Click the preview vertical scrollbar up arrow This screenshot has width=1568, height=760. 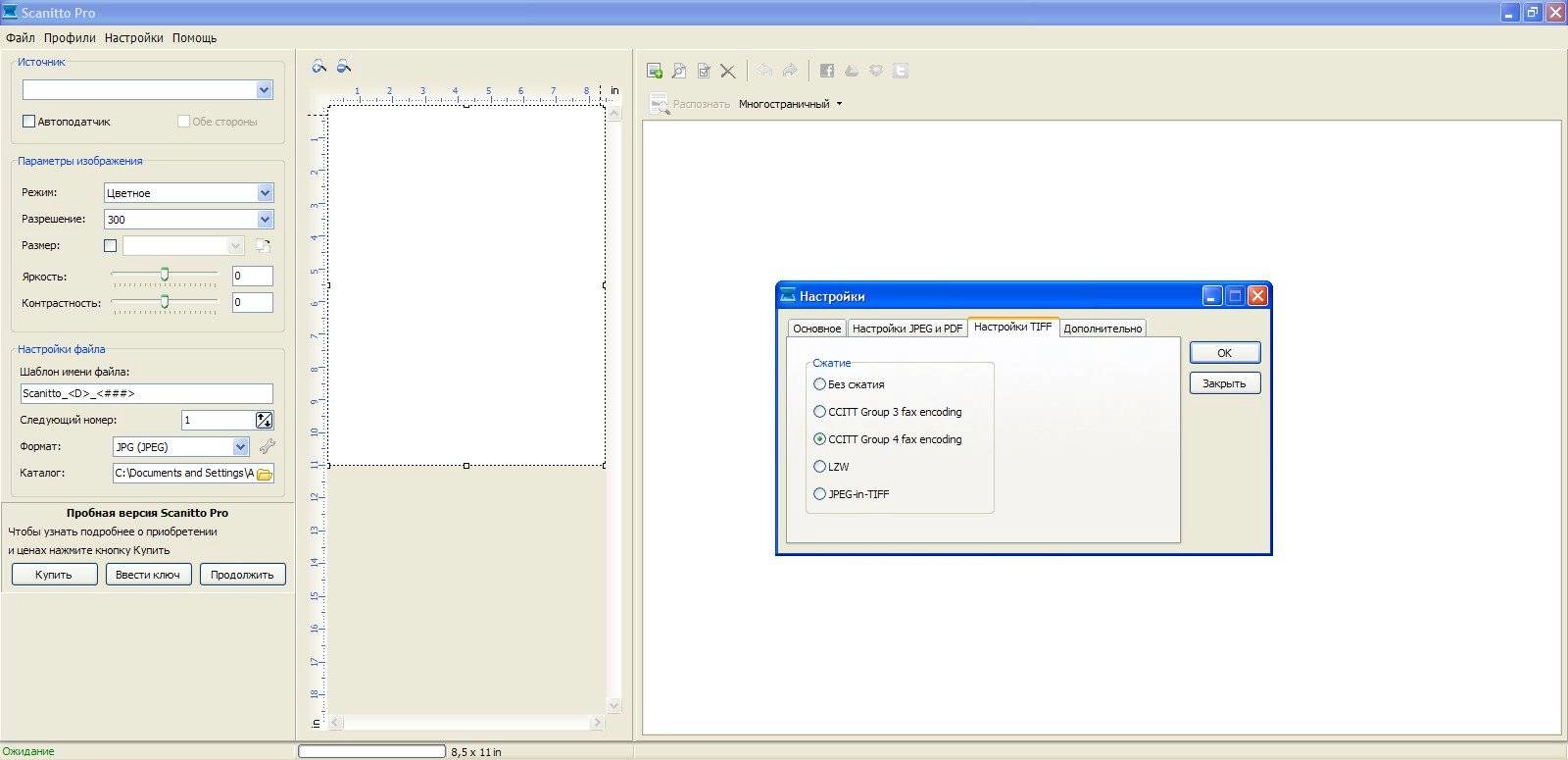pyautogui.click(x=614, y=114)
